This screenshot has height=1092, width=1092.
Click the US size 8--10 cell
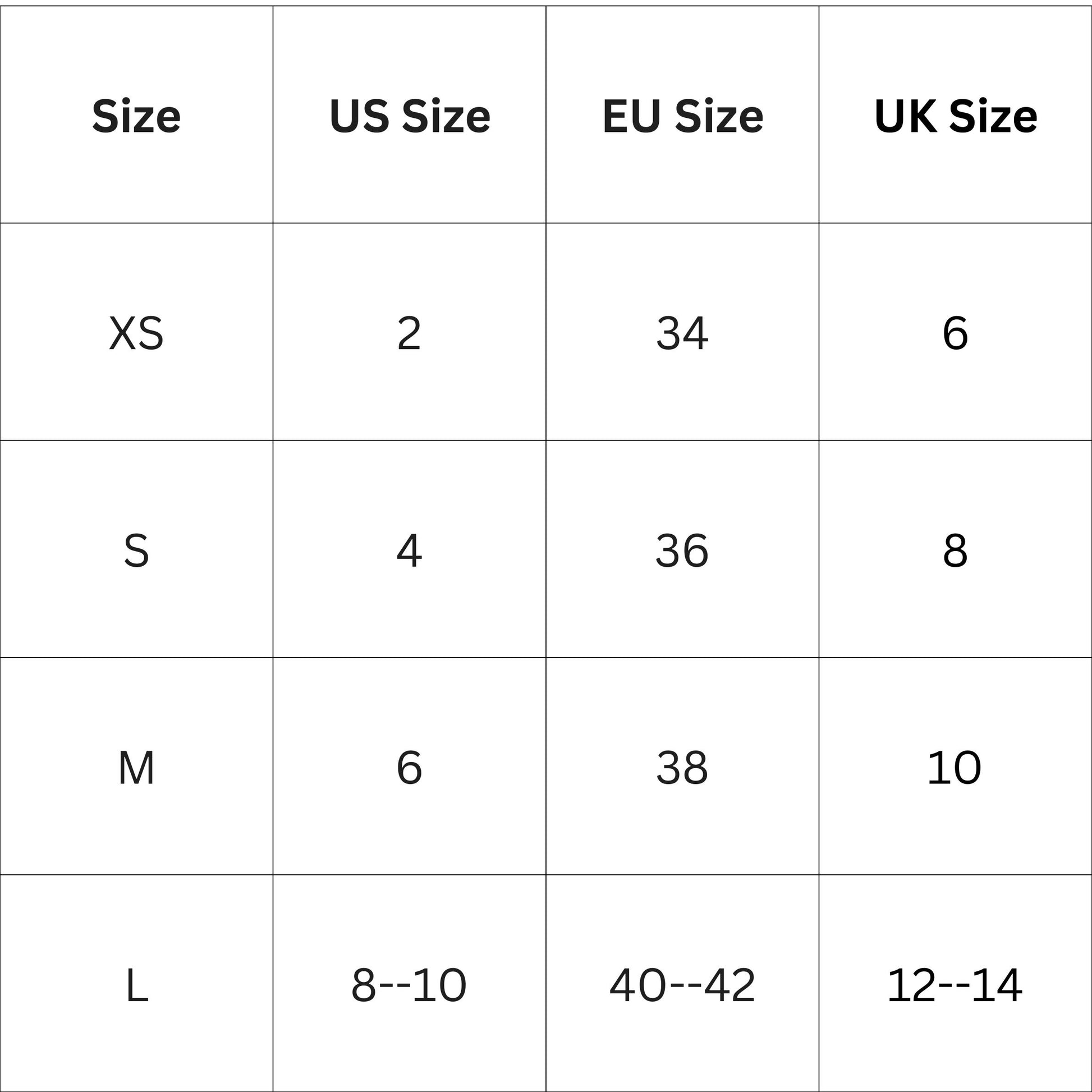409,985
